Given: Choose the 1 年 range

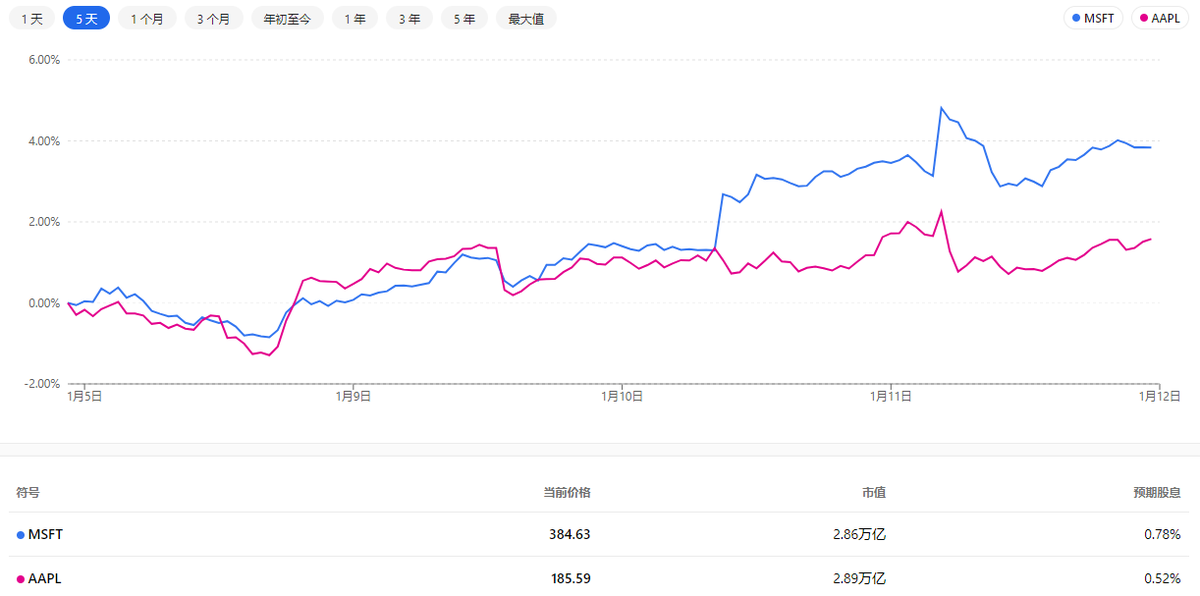Looking at the screenshot, I should (x=355, y=18).
